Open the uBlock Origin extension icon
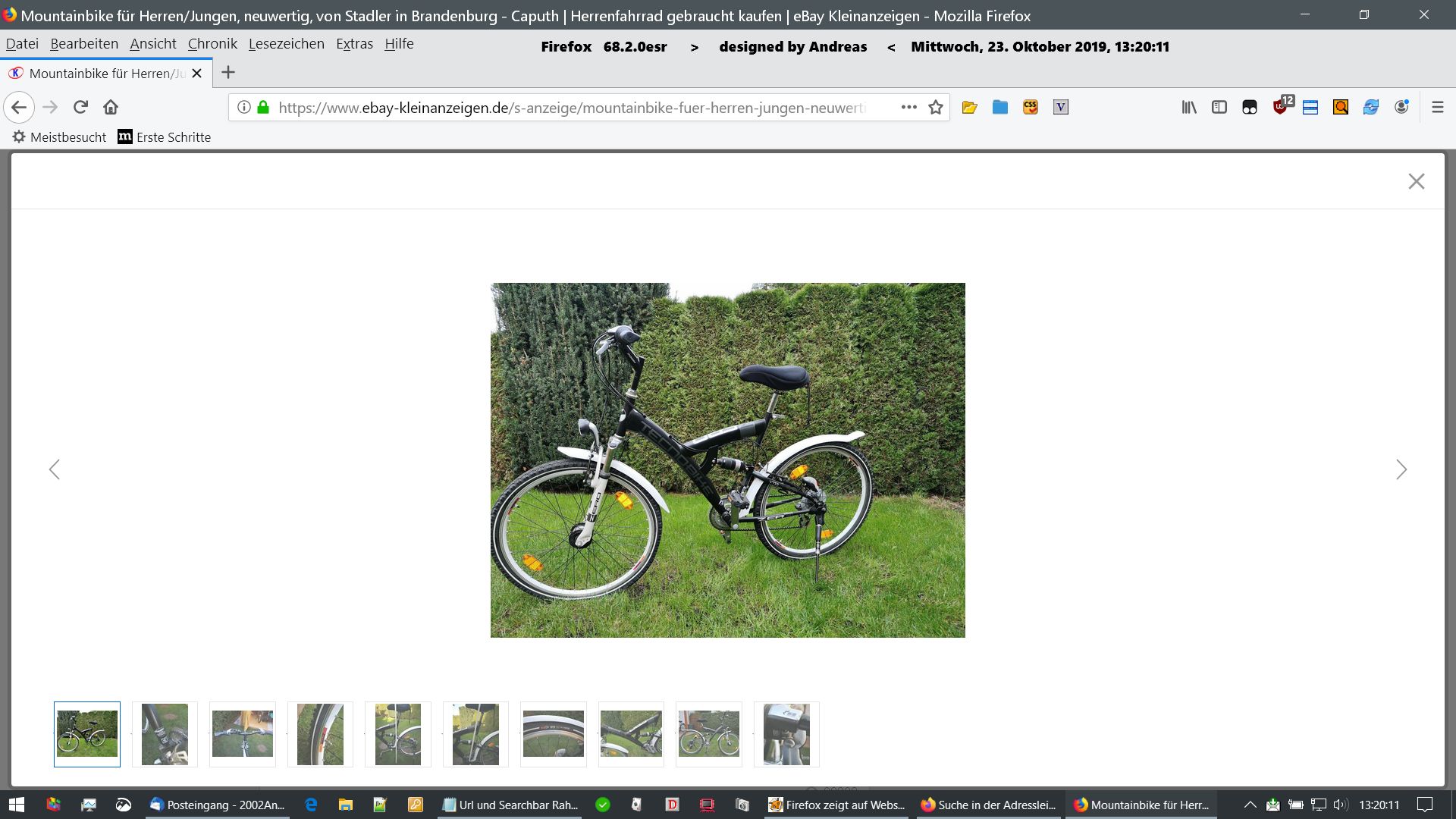1456x819 pixels. coord(1281,107)
